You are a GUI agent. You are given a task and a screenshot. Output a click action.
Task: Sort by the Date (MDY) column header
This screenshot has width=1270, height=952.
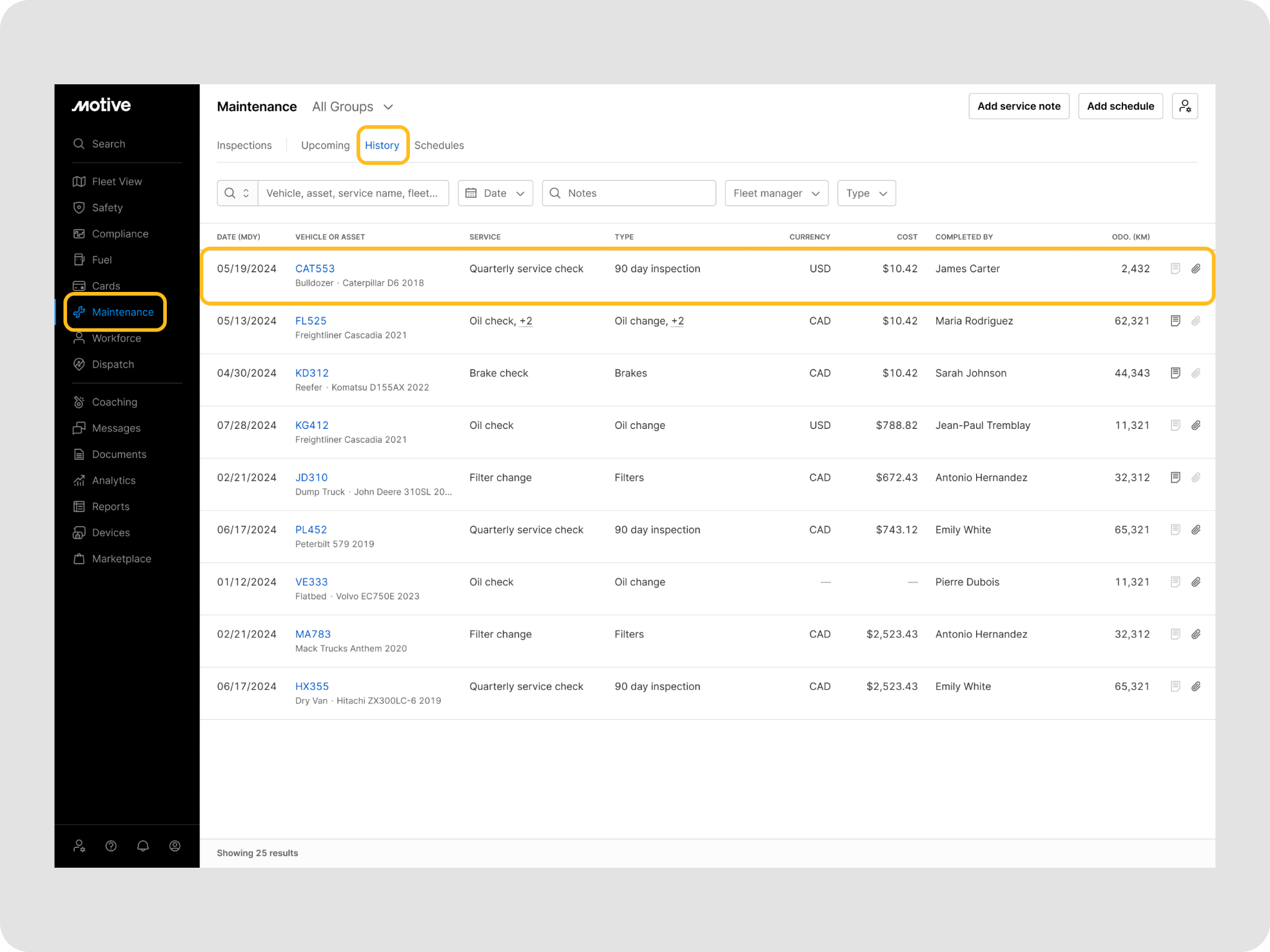(239, 237)
